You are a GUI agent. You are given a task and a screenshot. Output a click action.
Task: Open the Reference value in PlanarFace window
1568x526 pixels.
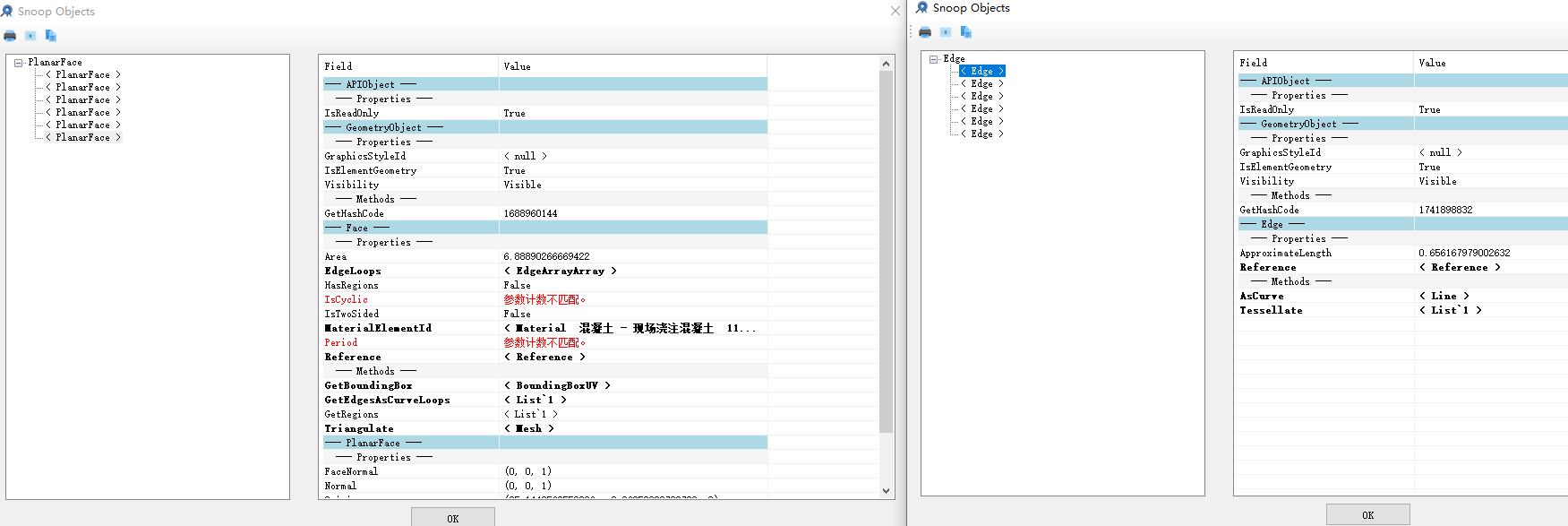tap(544, 357)
